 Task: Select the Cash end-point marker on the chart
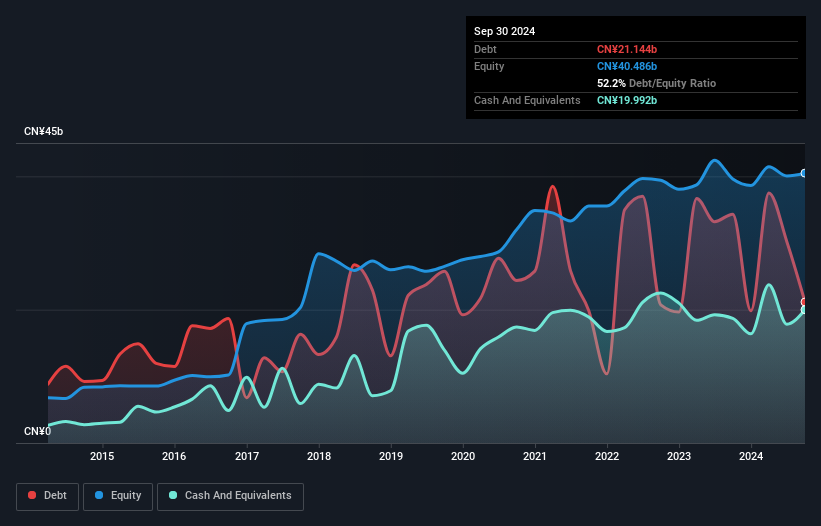point(804,310)
